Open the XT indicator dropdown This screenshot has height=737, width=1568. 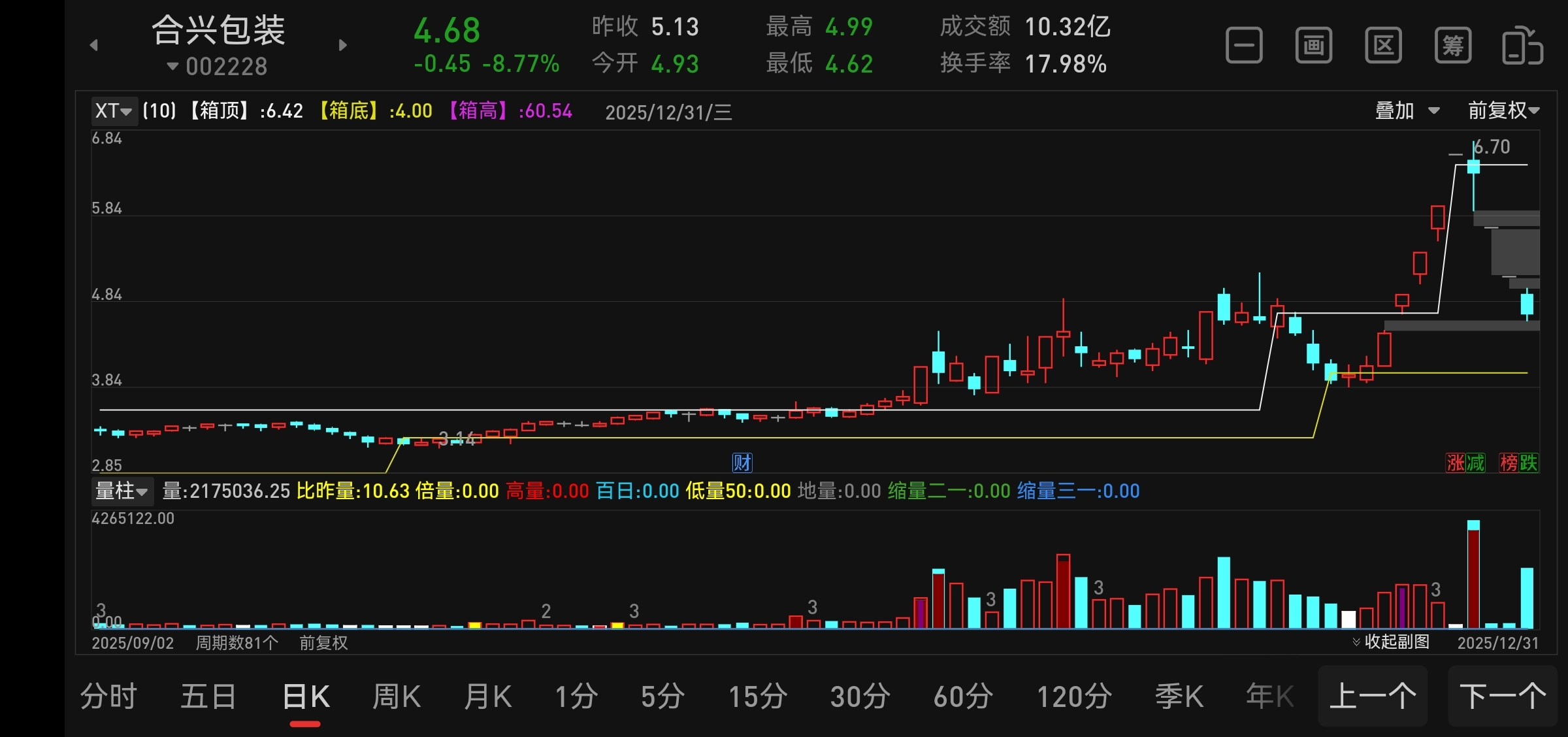(x=113, y=110)
